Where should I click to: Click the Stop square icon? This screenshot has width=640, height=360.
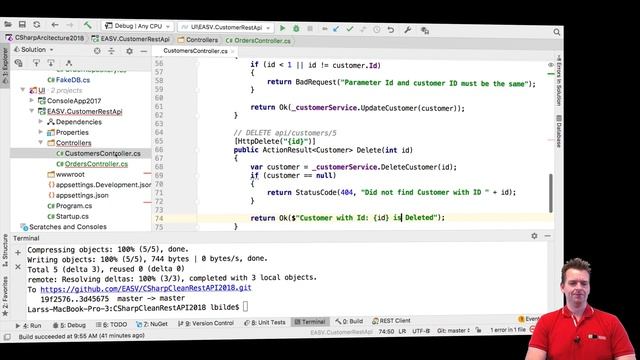(310, 29)
